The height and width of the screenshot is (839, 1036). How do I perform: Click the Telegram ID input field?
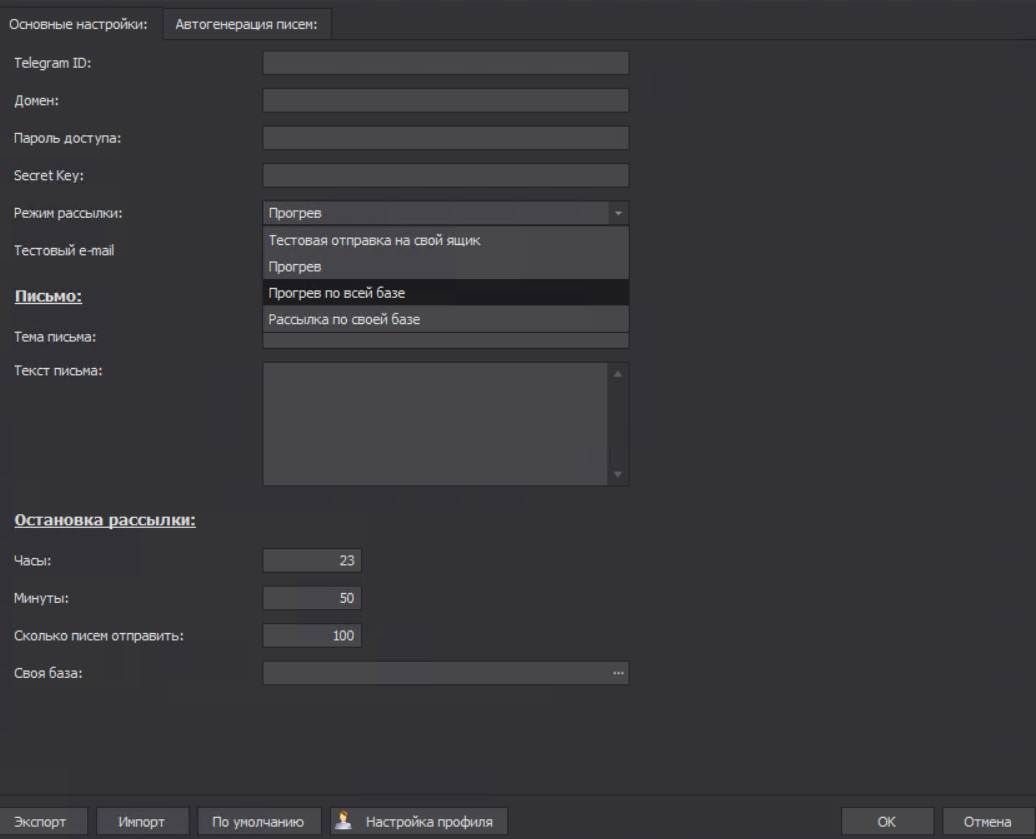coord(446,63)
